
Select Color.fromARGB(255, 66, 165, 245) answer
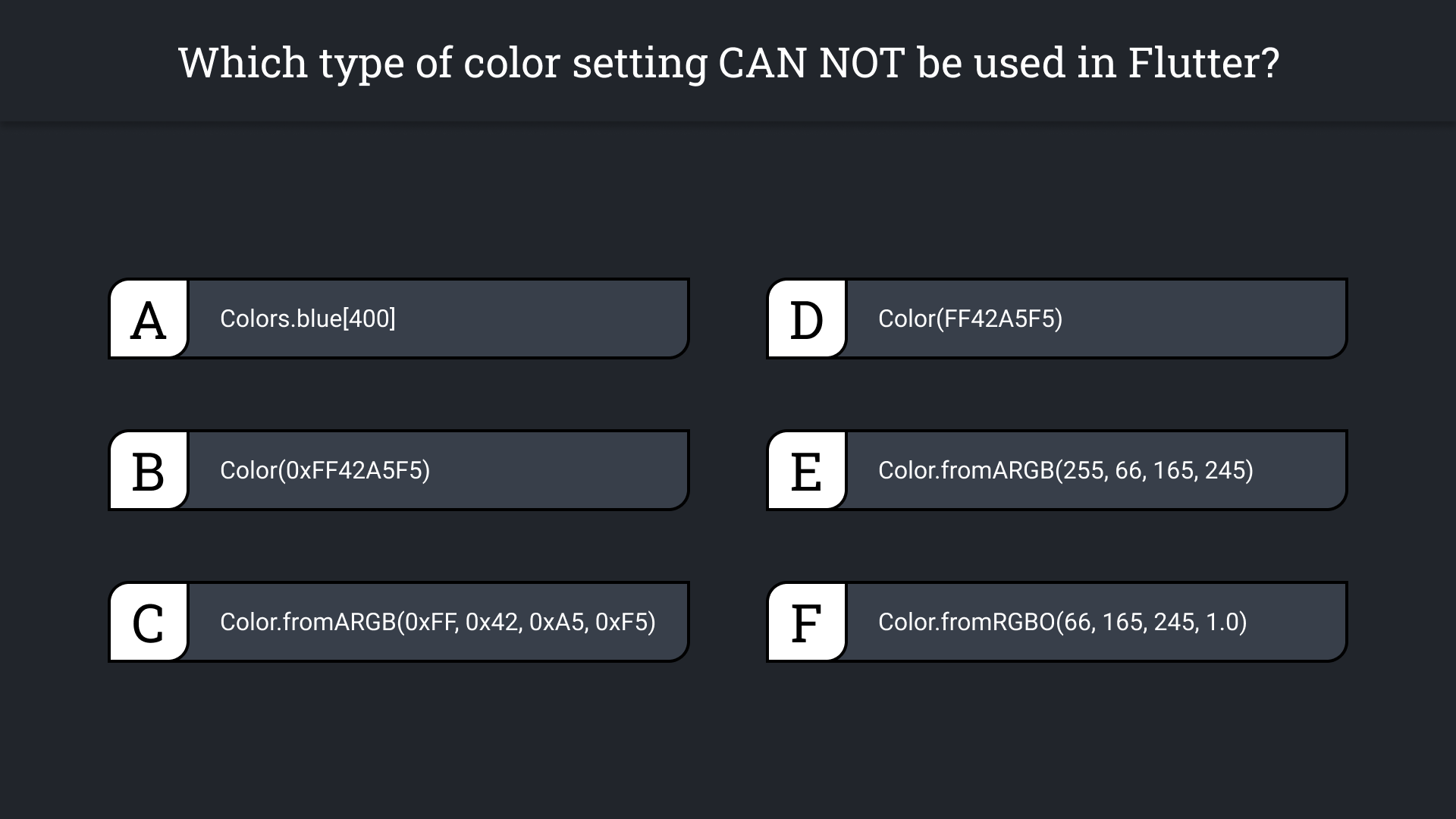tap(1065, 470)
